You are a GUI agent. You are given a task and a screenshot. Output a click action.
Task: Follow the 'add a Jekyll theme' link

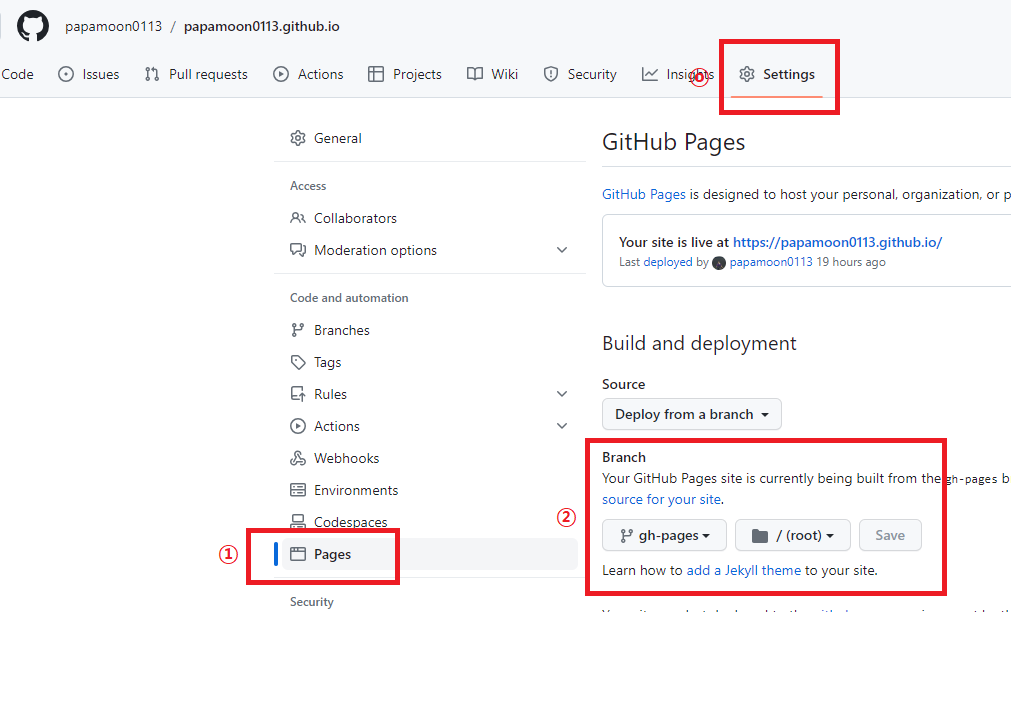(743, 570)
